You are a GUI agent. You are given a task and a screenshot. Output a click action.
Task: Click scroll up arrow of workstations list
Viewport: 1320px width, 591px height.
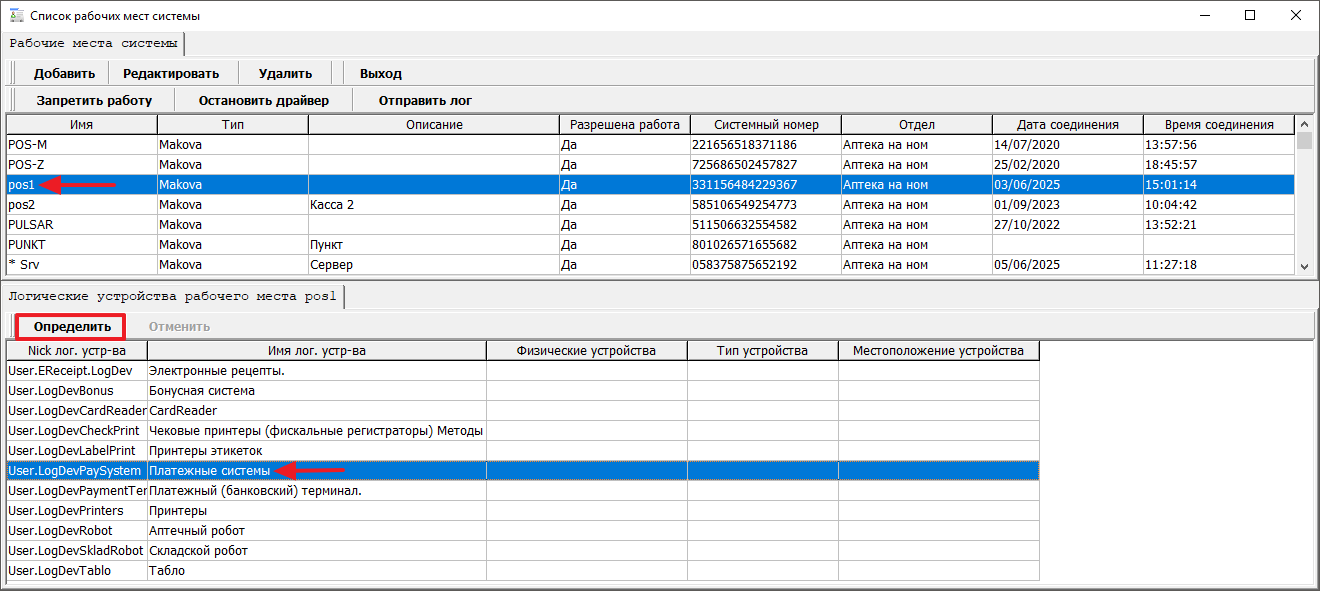pos(1304,123)
